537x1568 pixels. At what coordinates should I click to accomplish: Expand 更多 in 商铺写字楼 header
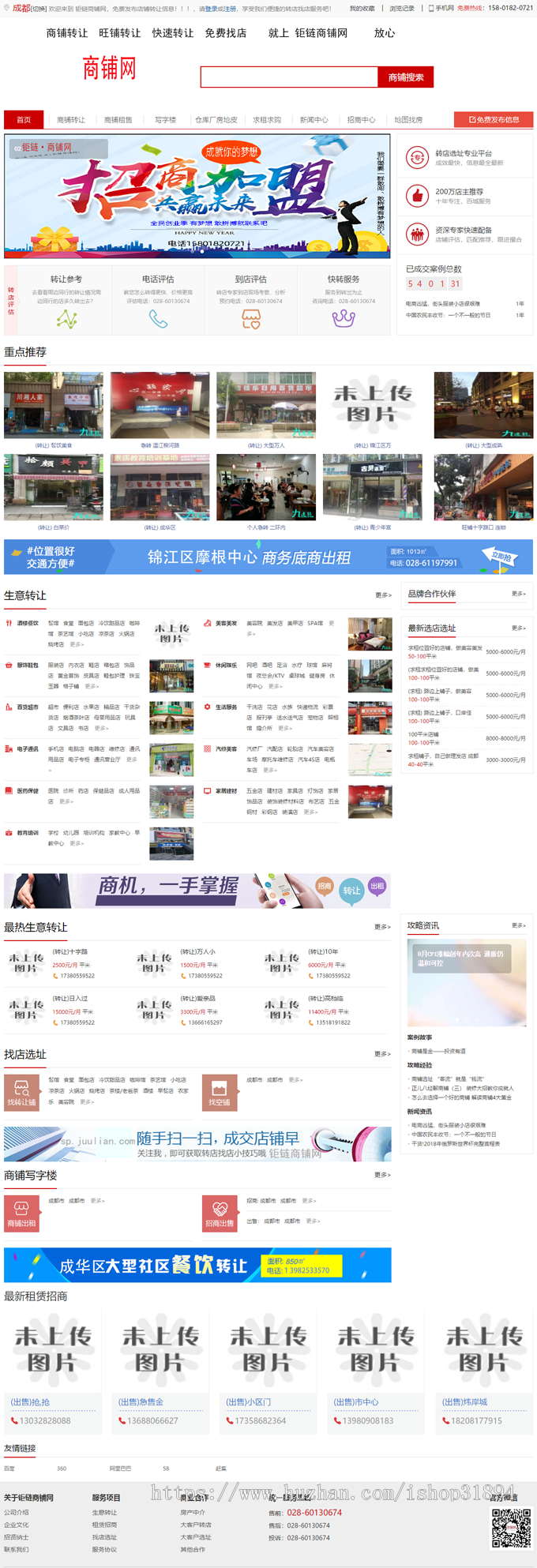(x=383, y=1175)
